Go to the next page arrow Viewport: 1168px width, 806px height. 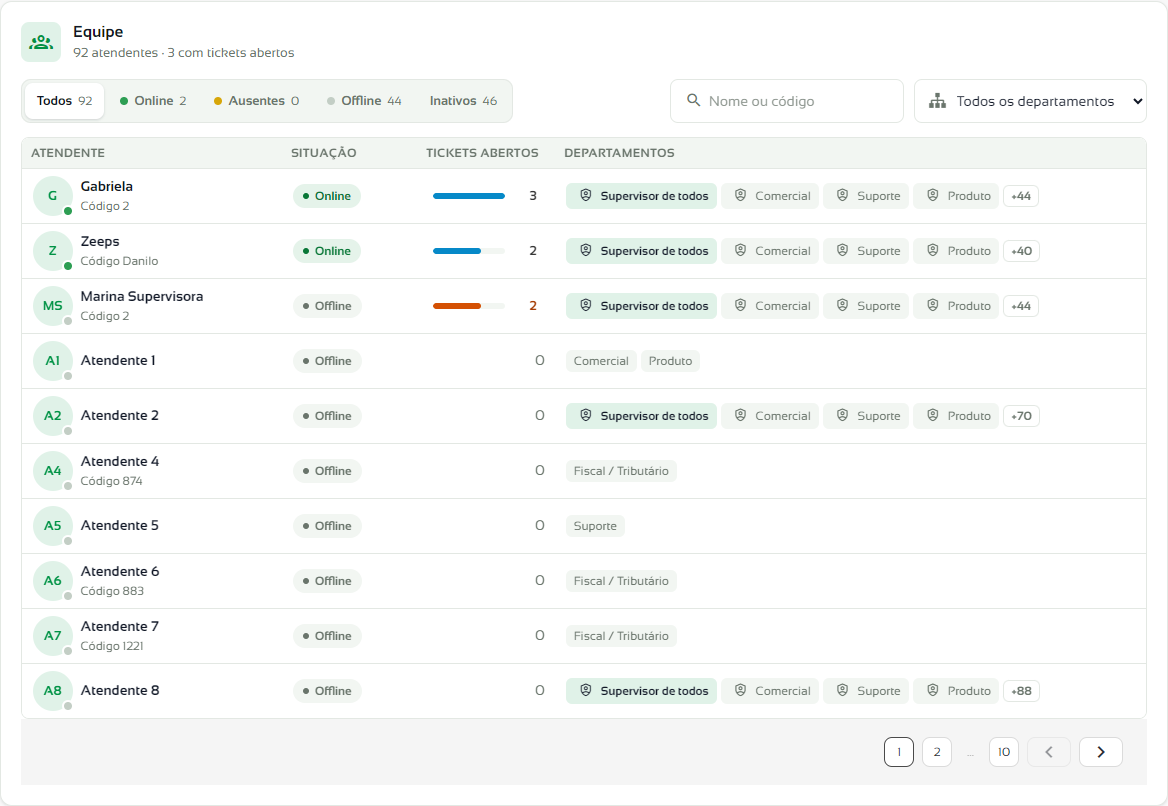[x=1100, y=752]
